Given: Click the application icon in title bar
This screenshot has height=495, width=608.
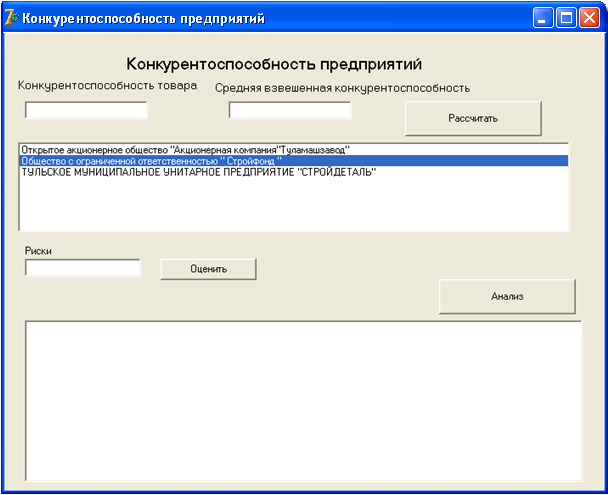Looking at the screenshot, I should coord(11,18).
